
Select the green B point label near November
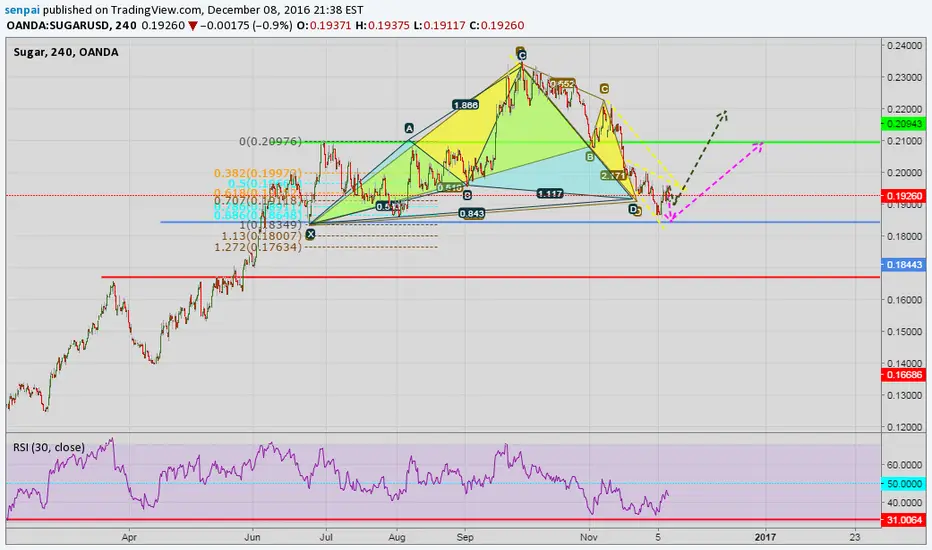point(590,156)
